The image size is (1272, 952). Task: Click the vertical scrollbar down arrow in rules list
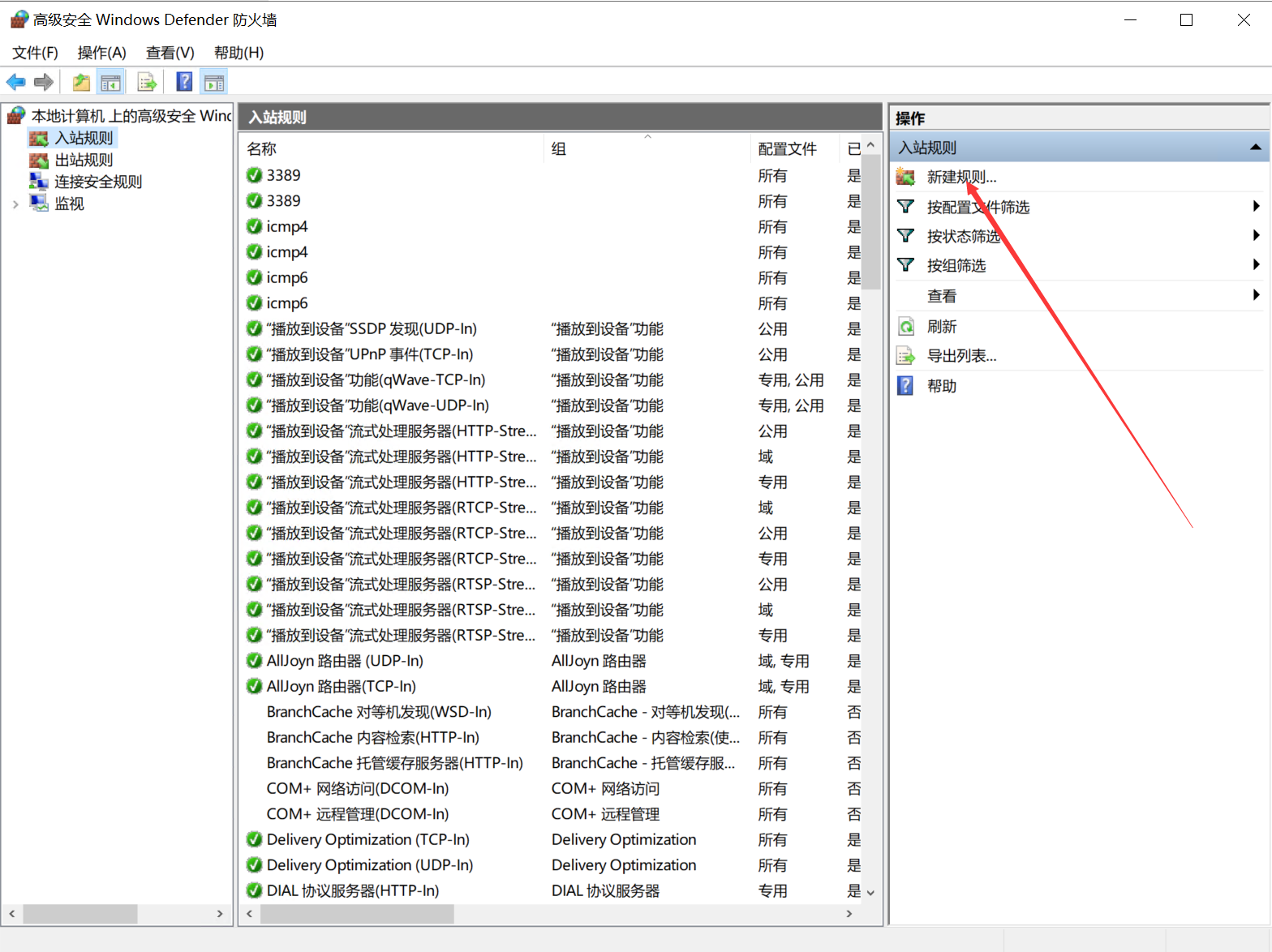click(870, 892)
